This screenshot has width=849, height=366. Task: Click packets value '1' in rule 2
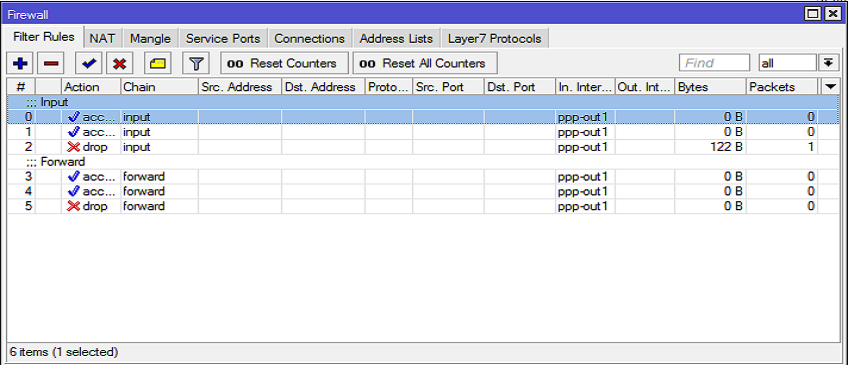tap(811, 147)
